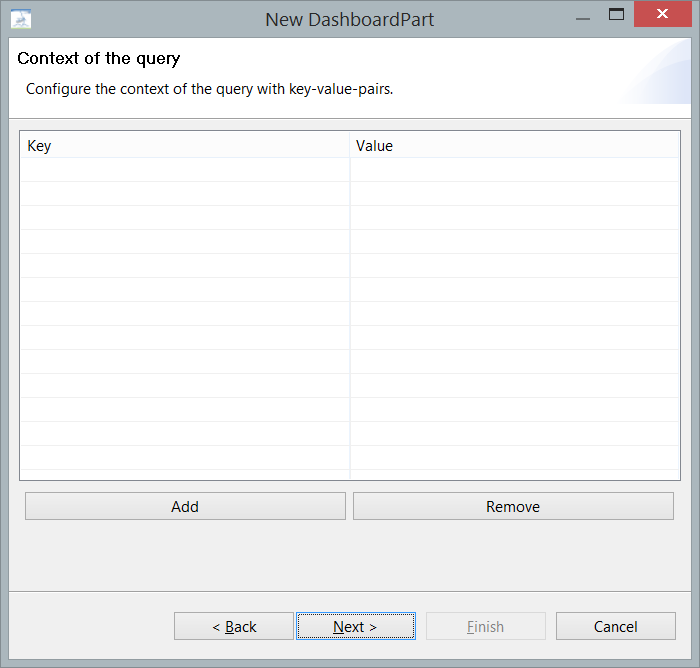Screen dimensions: 700x668
Task: Click the second empty row under Key
Action: point(185,193)
